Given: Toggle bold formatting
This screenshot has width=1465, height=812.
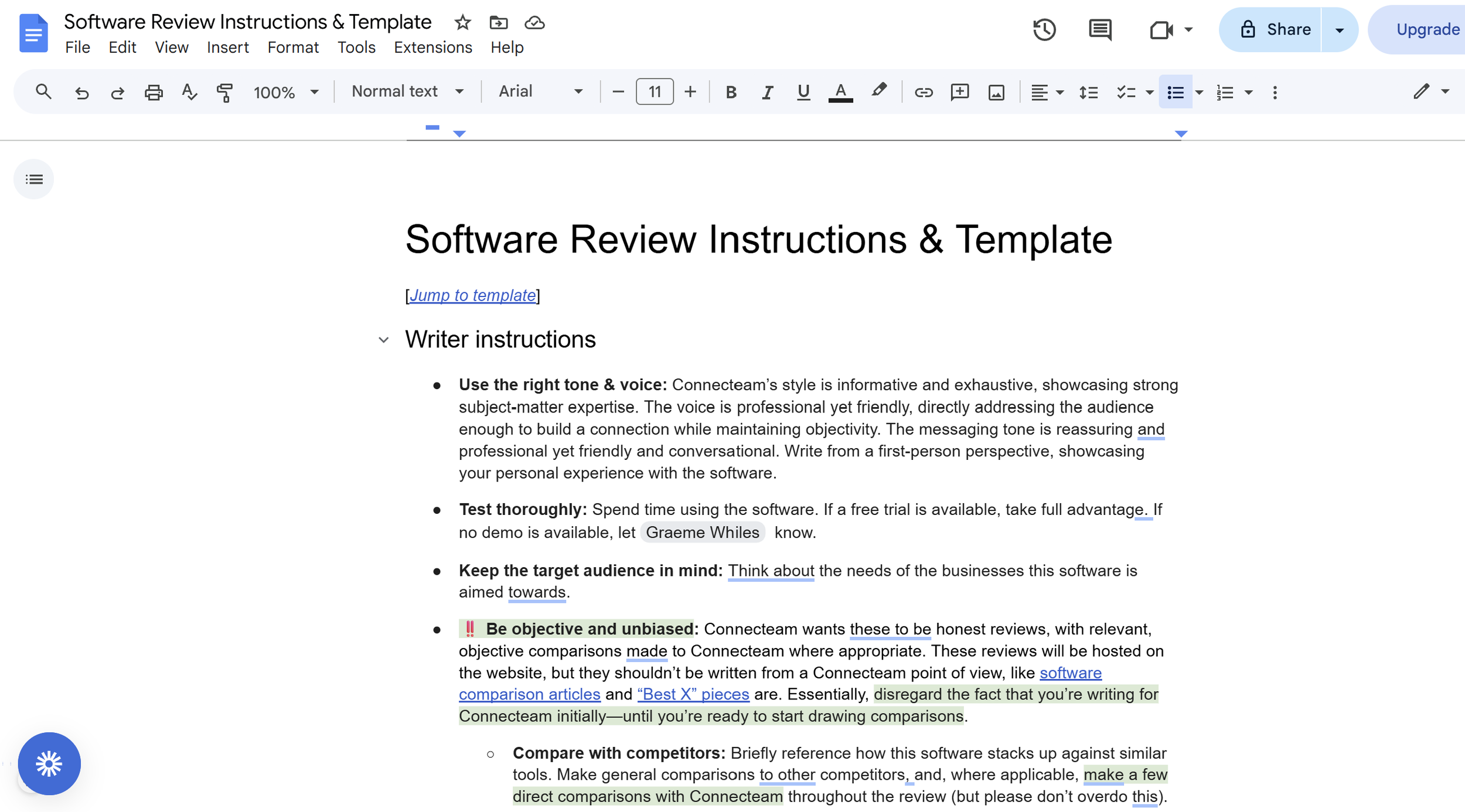Looking at the screenshot, I should (731, 92).
